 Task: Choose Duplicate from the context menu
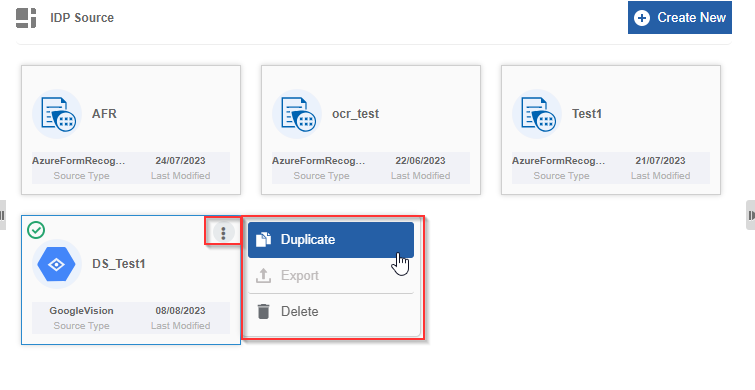(x=331, y=240)
